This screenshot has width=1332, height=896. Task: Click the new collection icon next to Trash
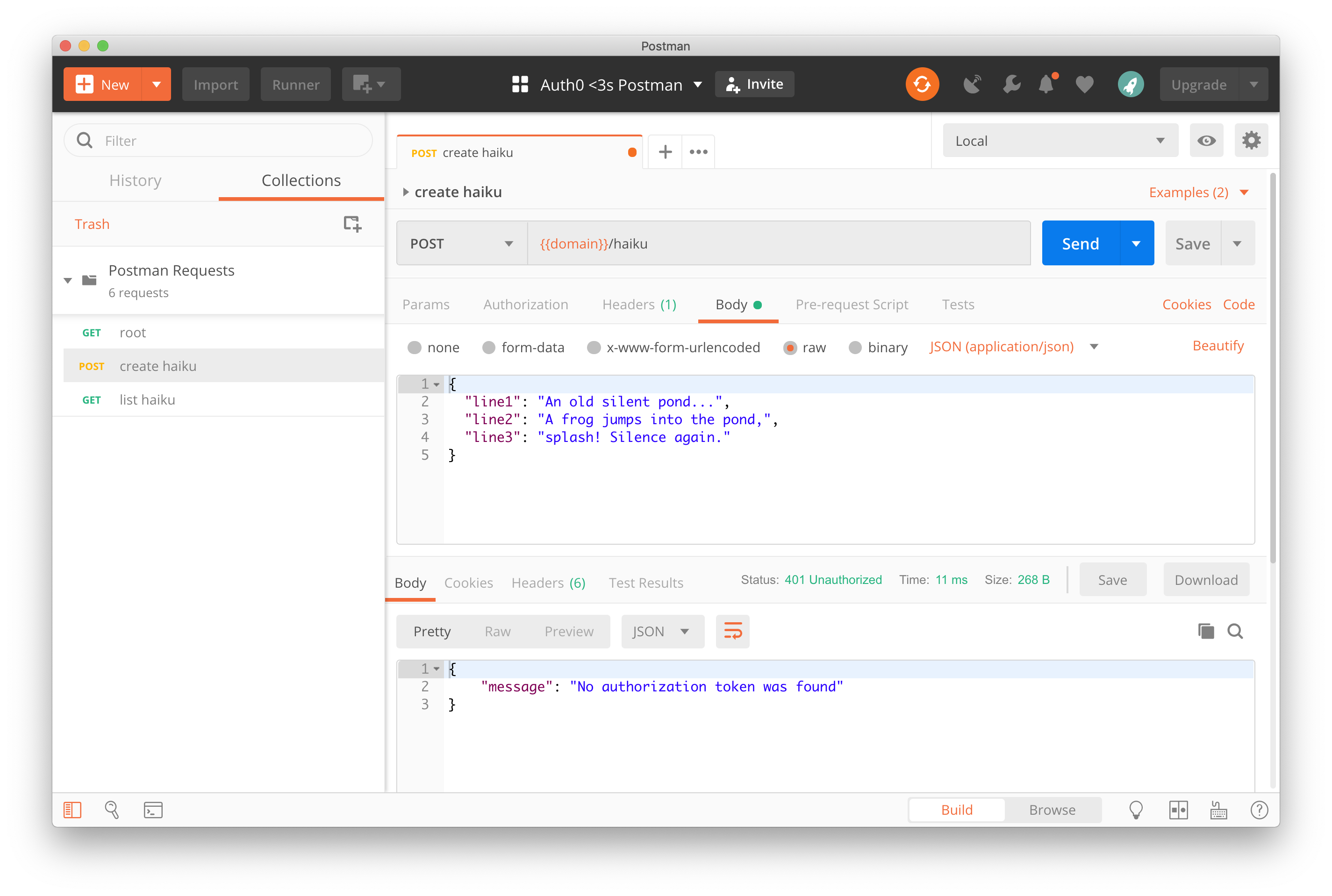(352, 224)
